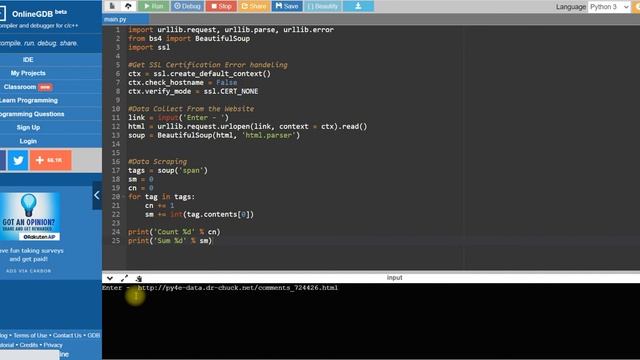Click the comment '#Data Collect From the Website'
640x360 pixels.
[x=191, y=109]
